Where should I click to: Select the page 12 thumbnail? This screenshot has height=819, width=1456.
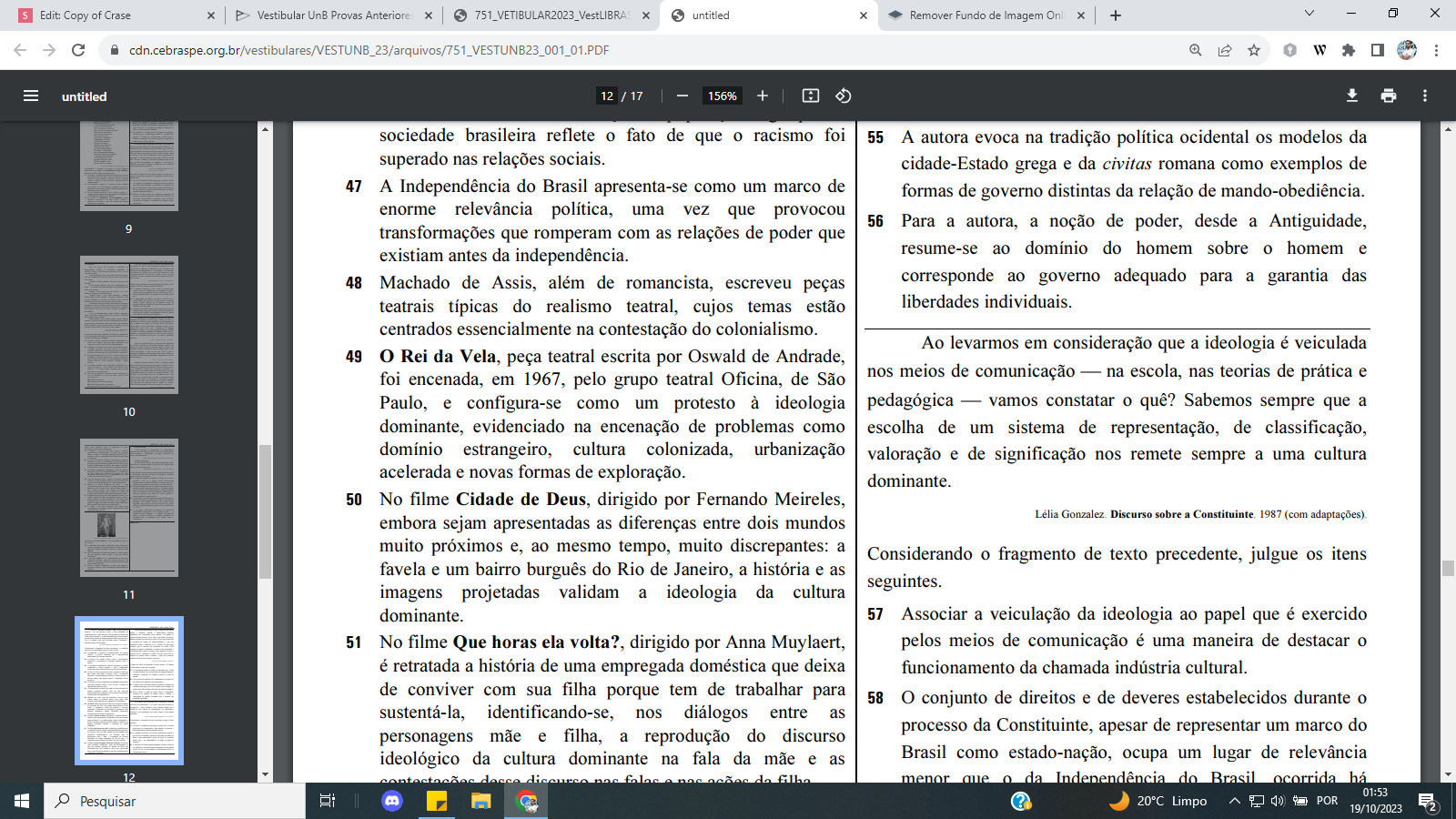point(129,691)
